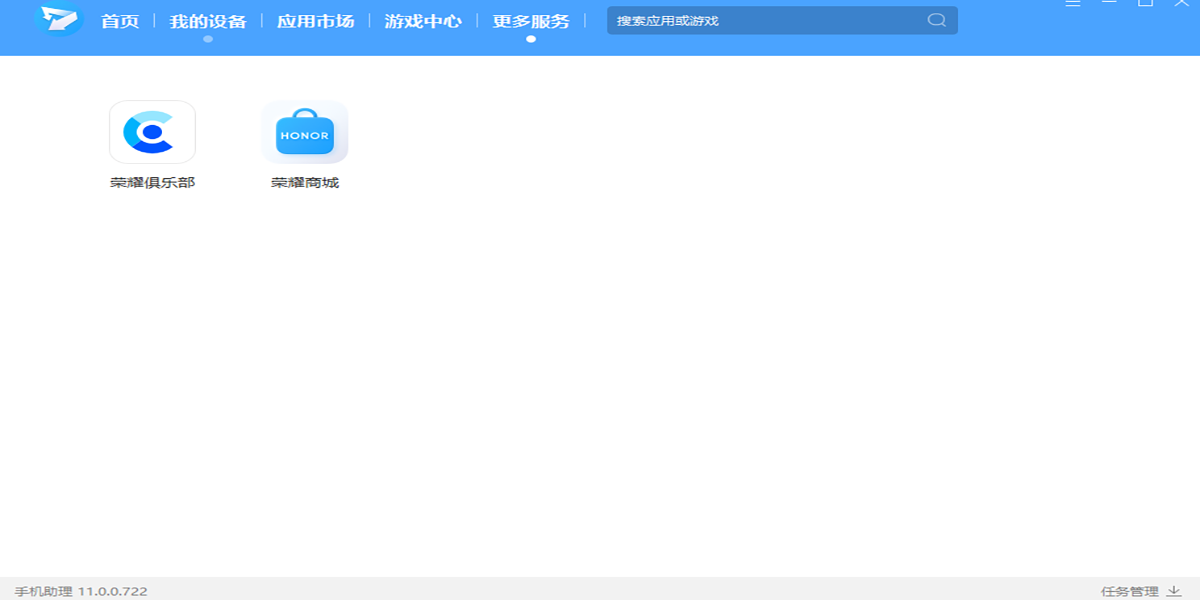
Task: Click the 手机助理 11.0.0.722 version text
Action: click(x=81, y=591)
